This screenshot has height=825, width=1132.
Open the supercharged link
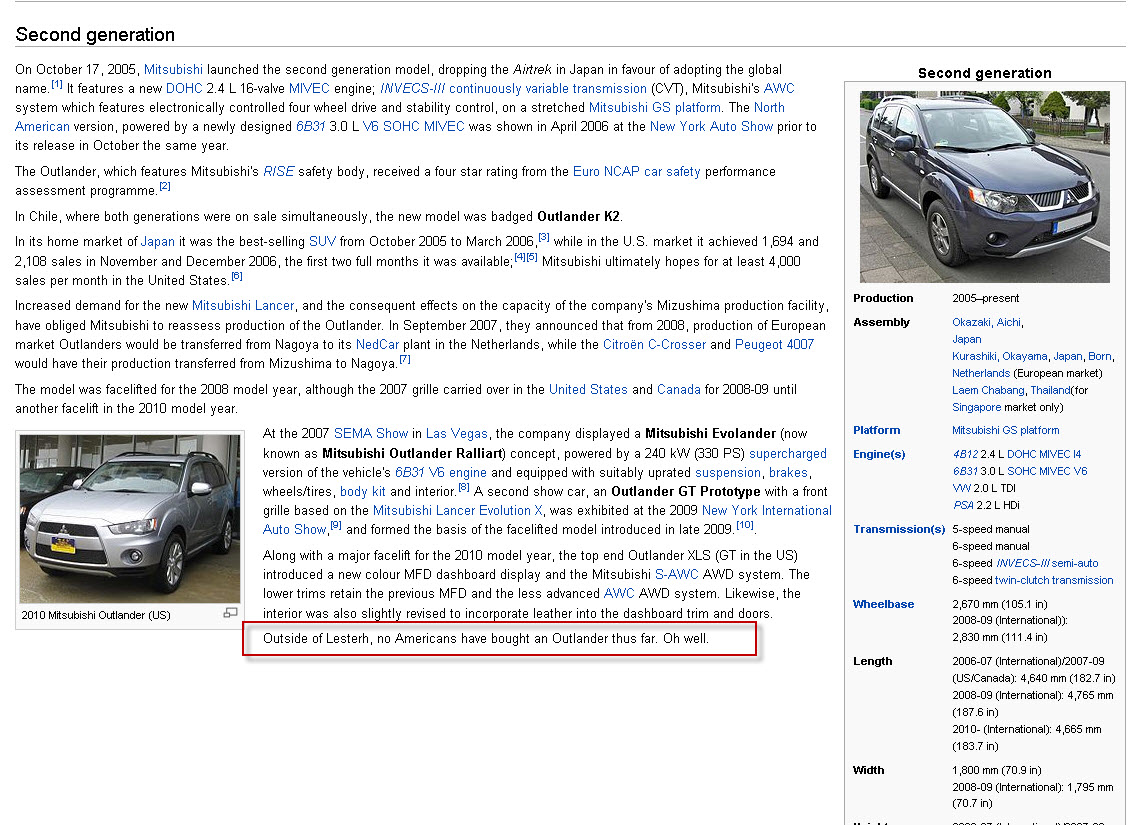788,453
